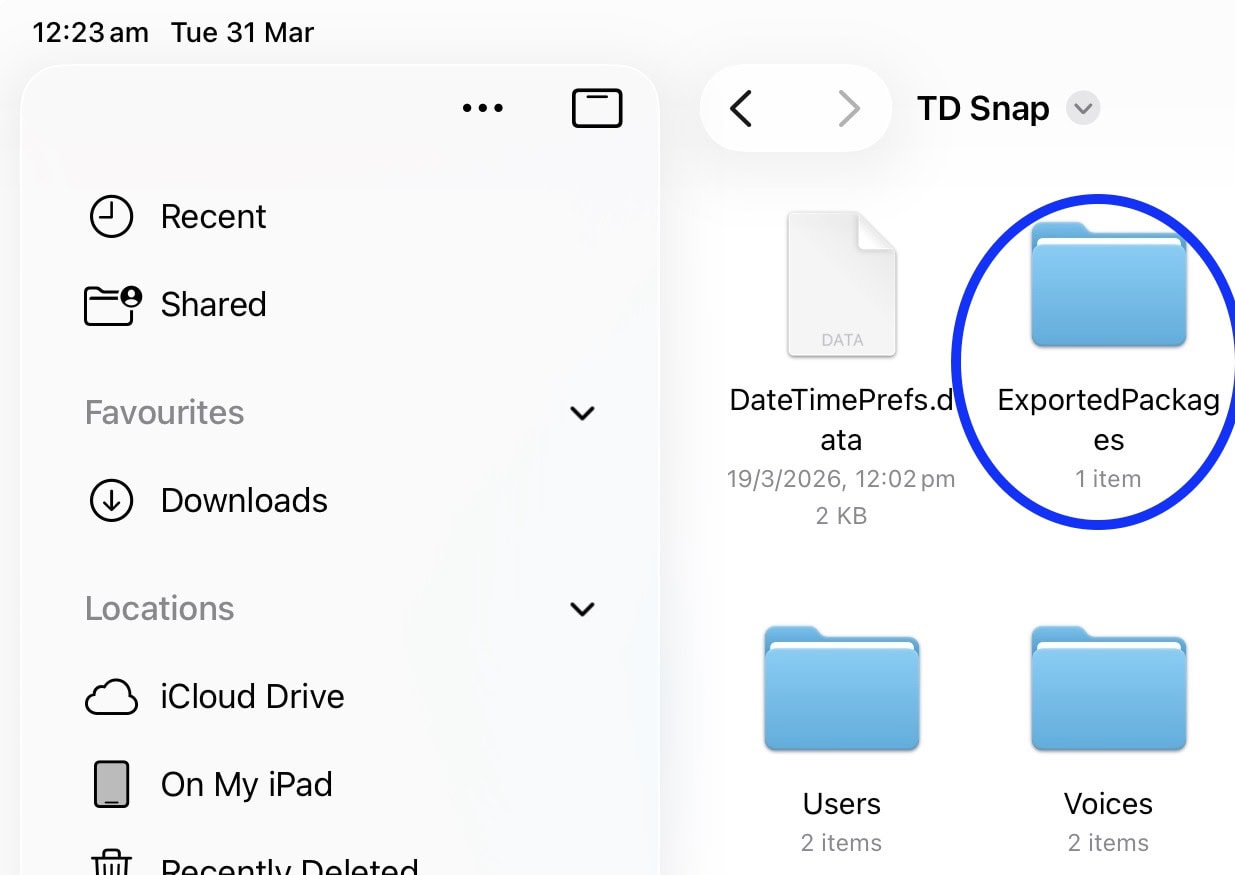This screenshot has width=1235, height=875.
Task: Expand the Favourites section chevron
Action: 582,413
